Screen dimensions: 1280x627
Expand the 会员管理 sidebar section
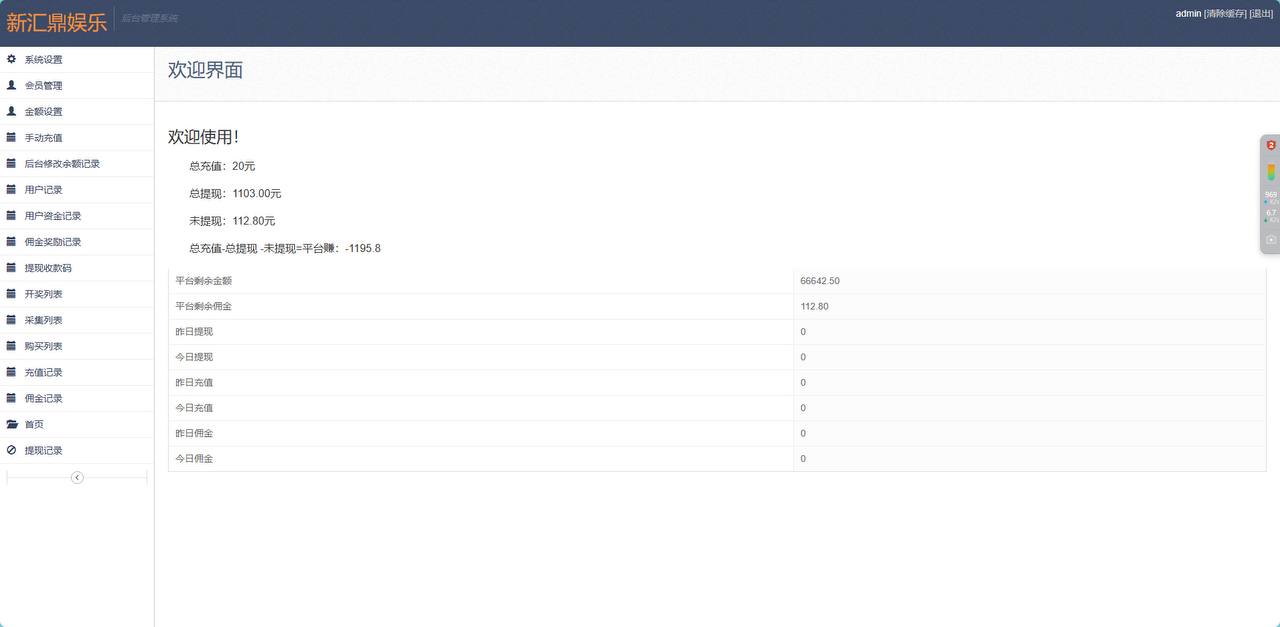(44, 86)
